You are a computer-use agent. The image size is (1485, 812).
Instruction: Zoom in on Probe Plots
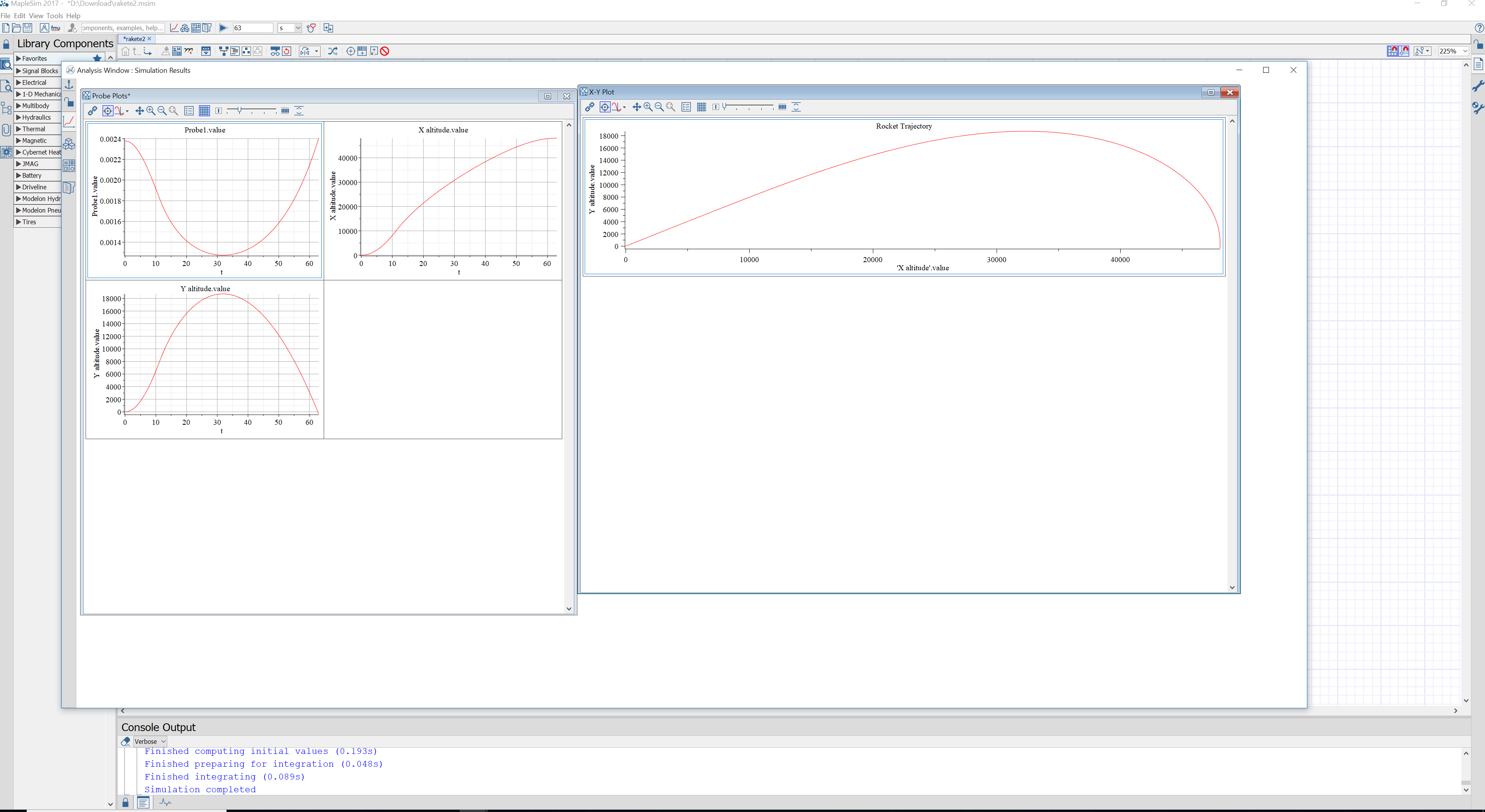pyautogui.click(x=151, y=111)
